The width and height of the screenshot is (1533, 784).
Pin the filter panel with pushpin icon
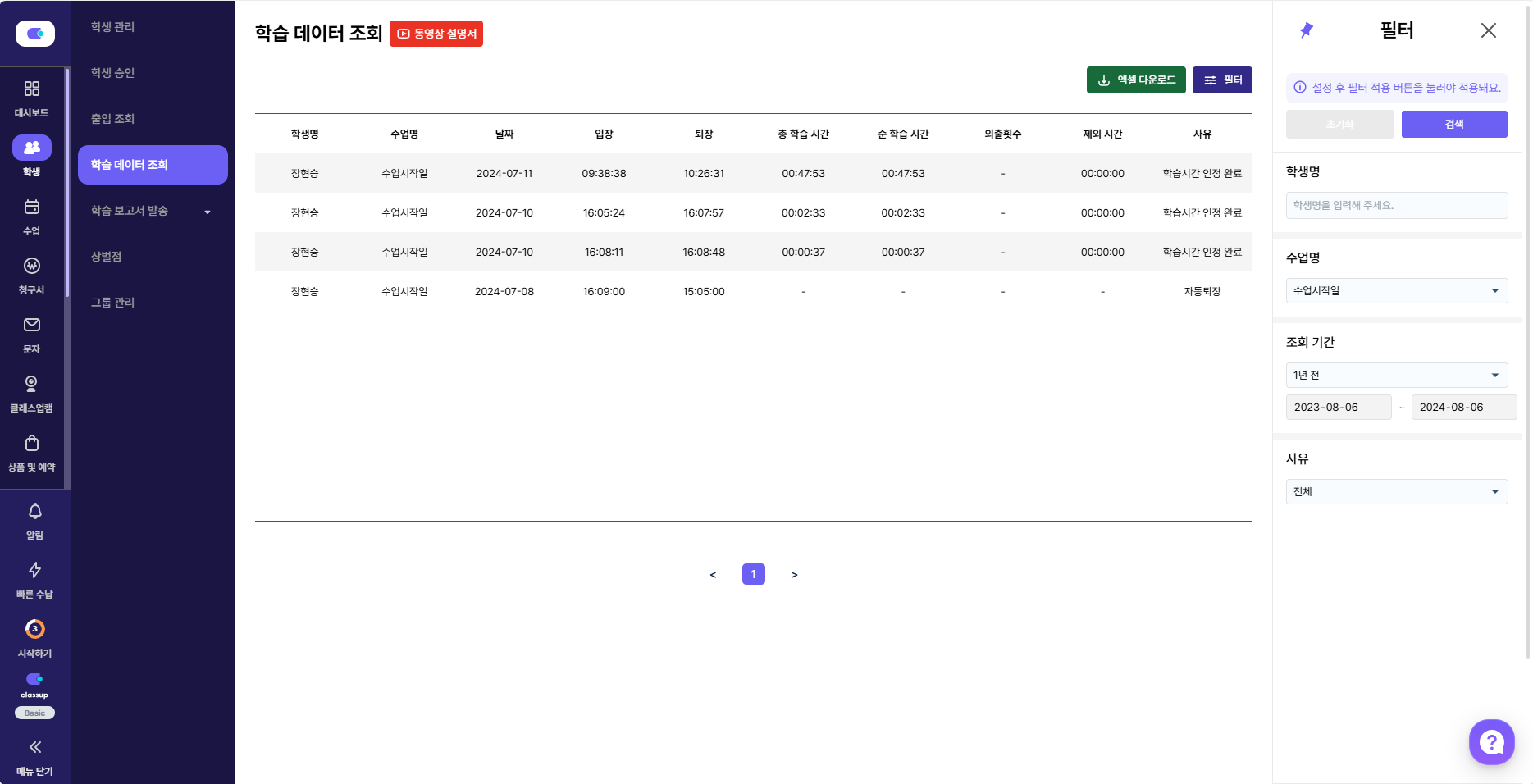[x=1307, y=30]
